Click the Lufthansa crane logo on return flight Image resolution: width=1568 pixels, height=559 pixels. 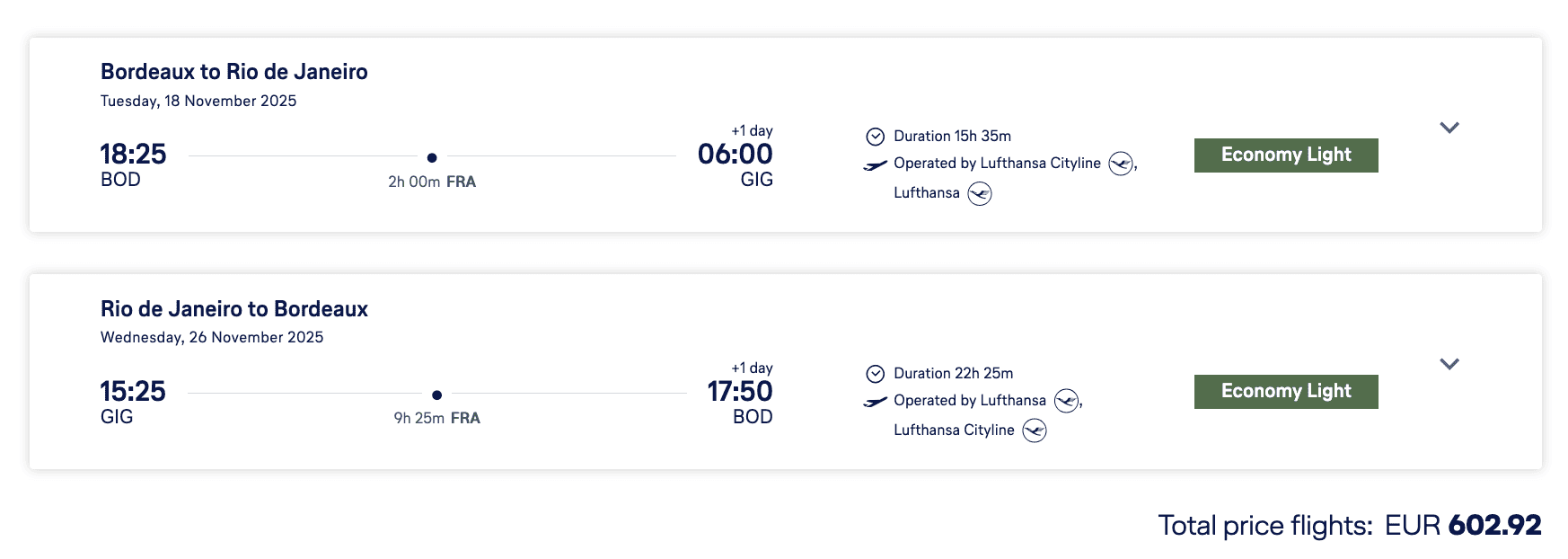(1065, 401)
